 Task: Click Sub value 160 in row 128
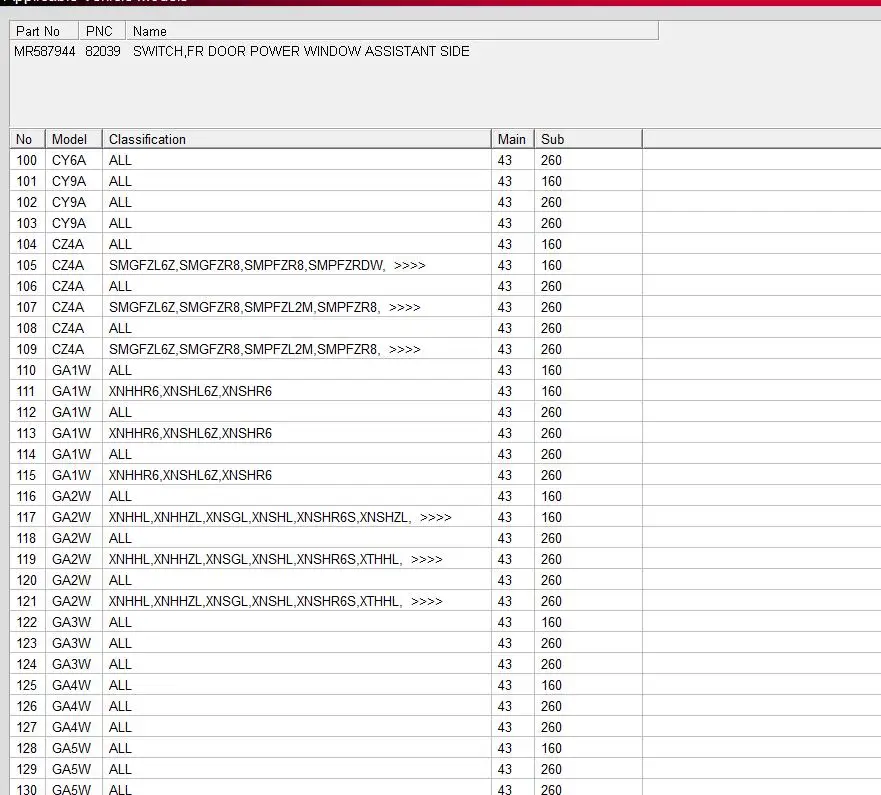[551, 748]
